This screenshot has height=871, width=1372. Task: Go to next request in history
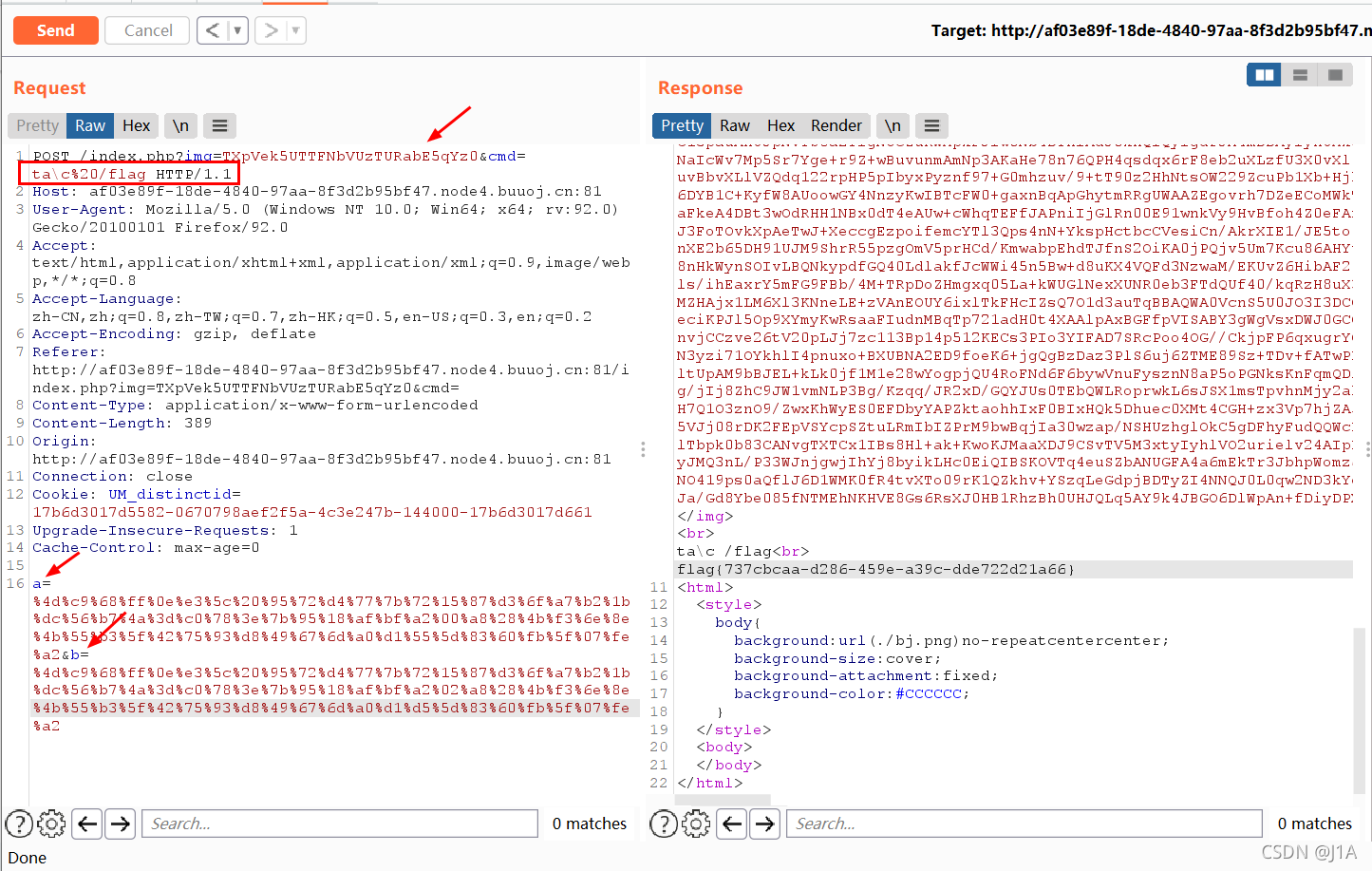pyautogui.click(x=271, y=30)
